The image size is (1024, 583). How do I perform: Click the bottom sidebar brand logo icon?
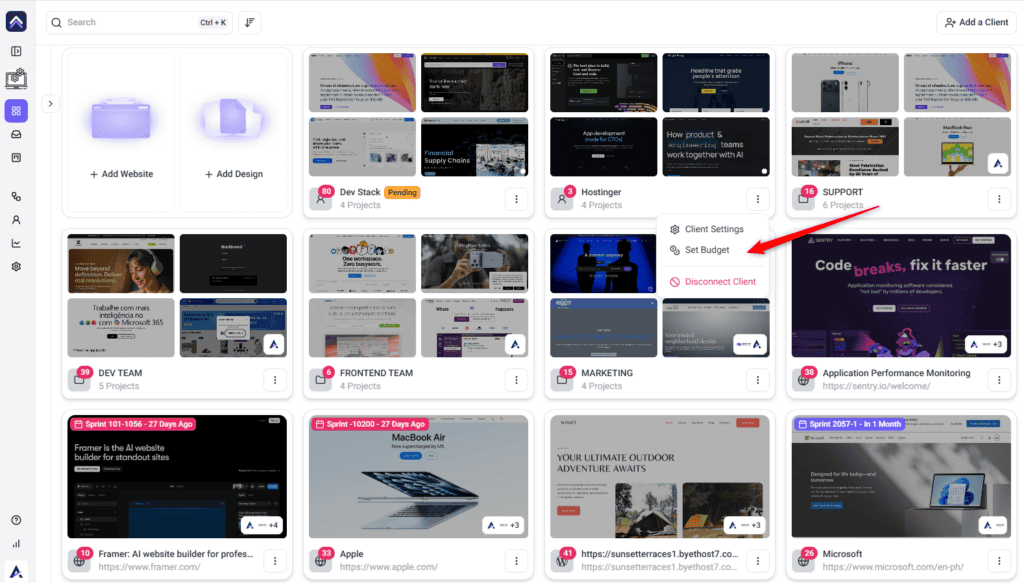pos(16,571)
